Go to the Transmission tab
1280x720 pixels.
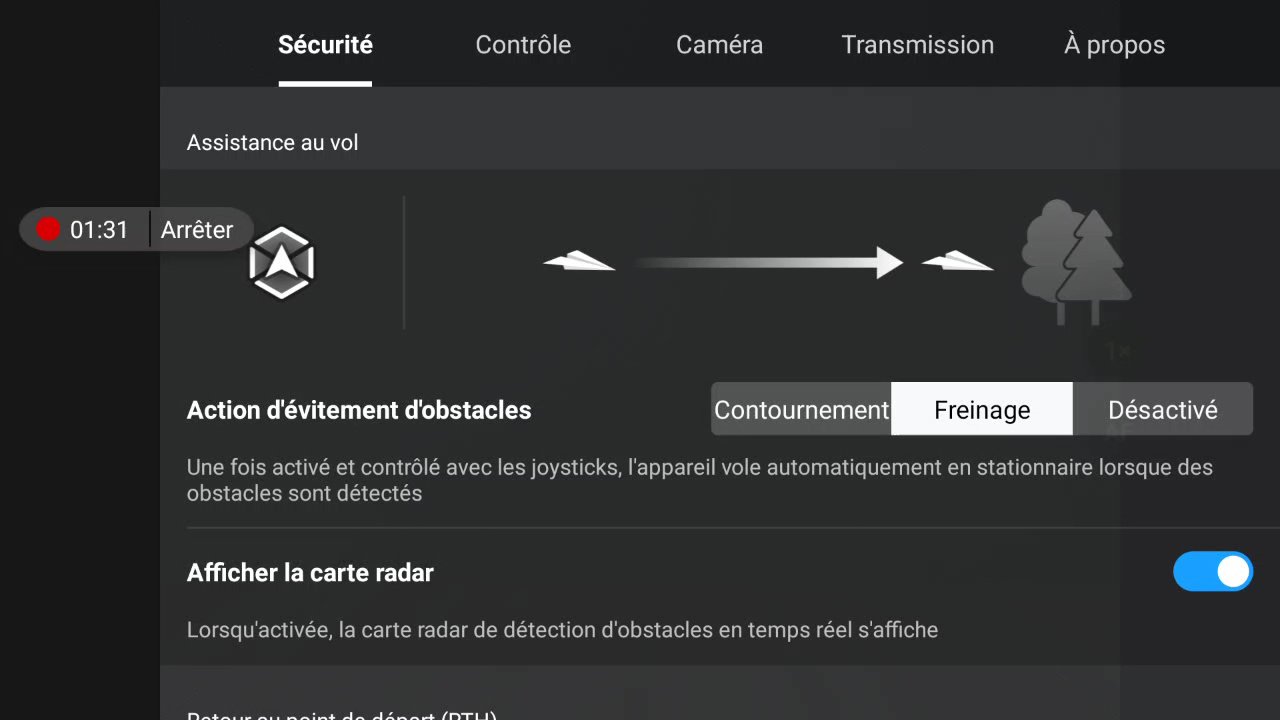coord(917,45)
